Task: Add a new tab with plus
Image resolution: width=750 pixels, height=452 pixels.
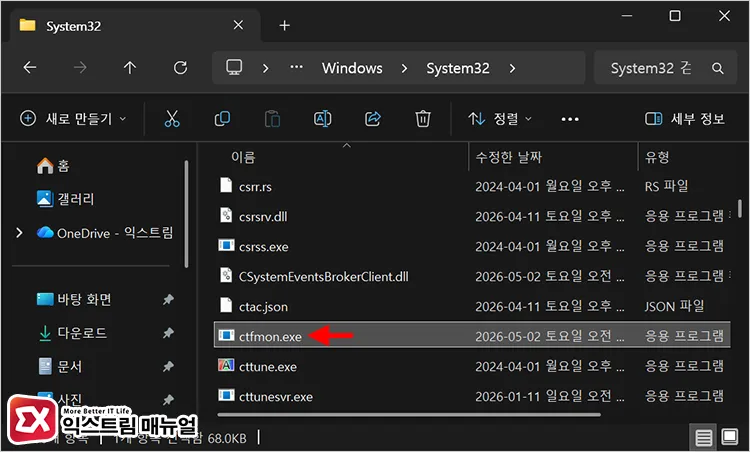Action: [285, 25]
